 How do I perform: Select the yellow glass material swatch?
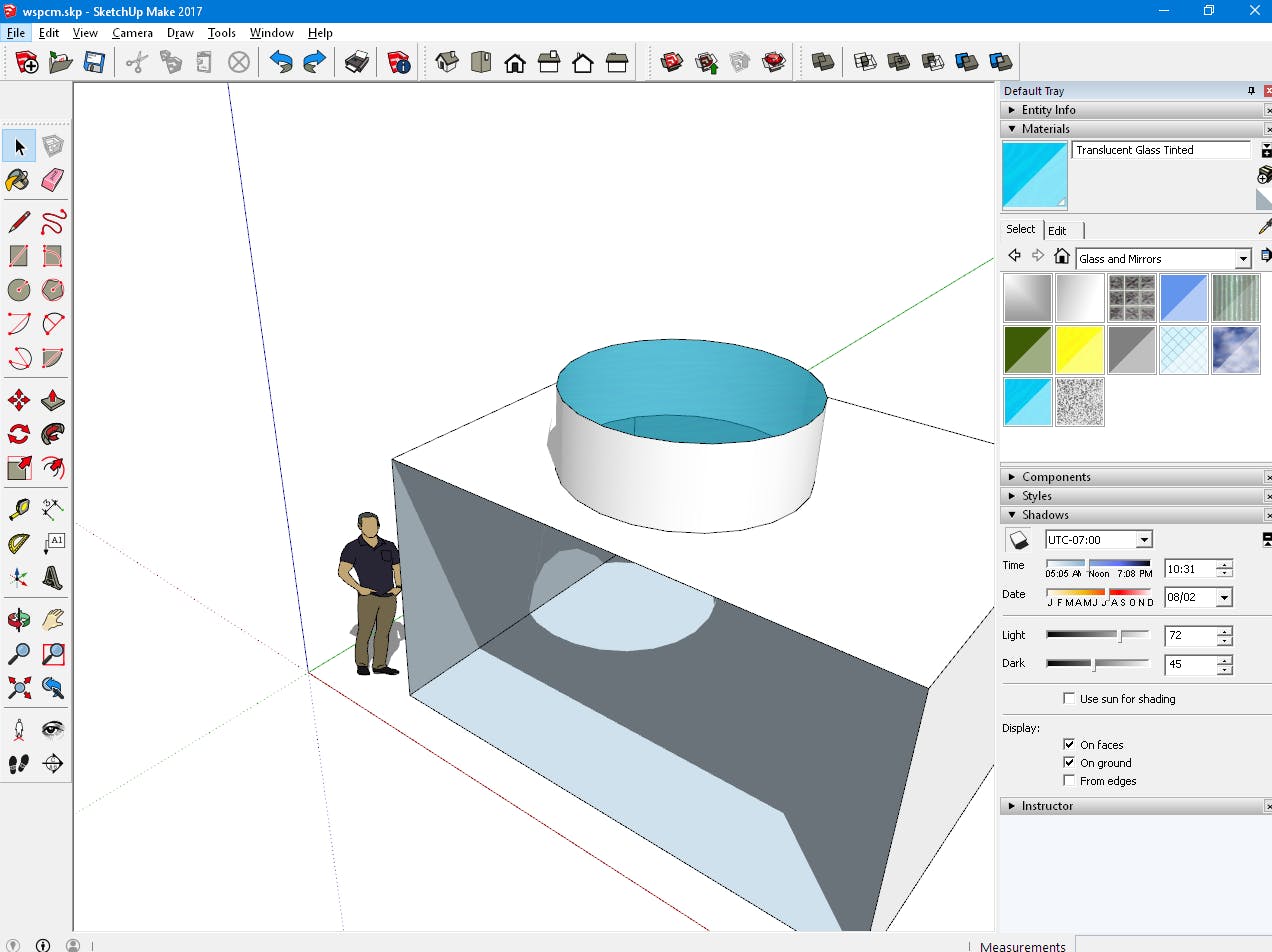[x=1080, y=350]
